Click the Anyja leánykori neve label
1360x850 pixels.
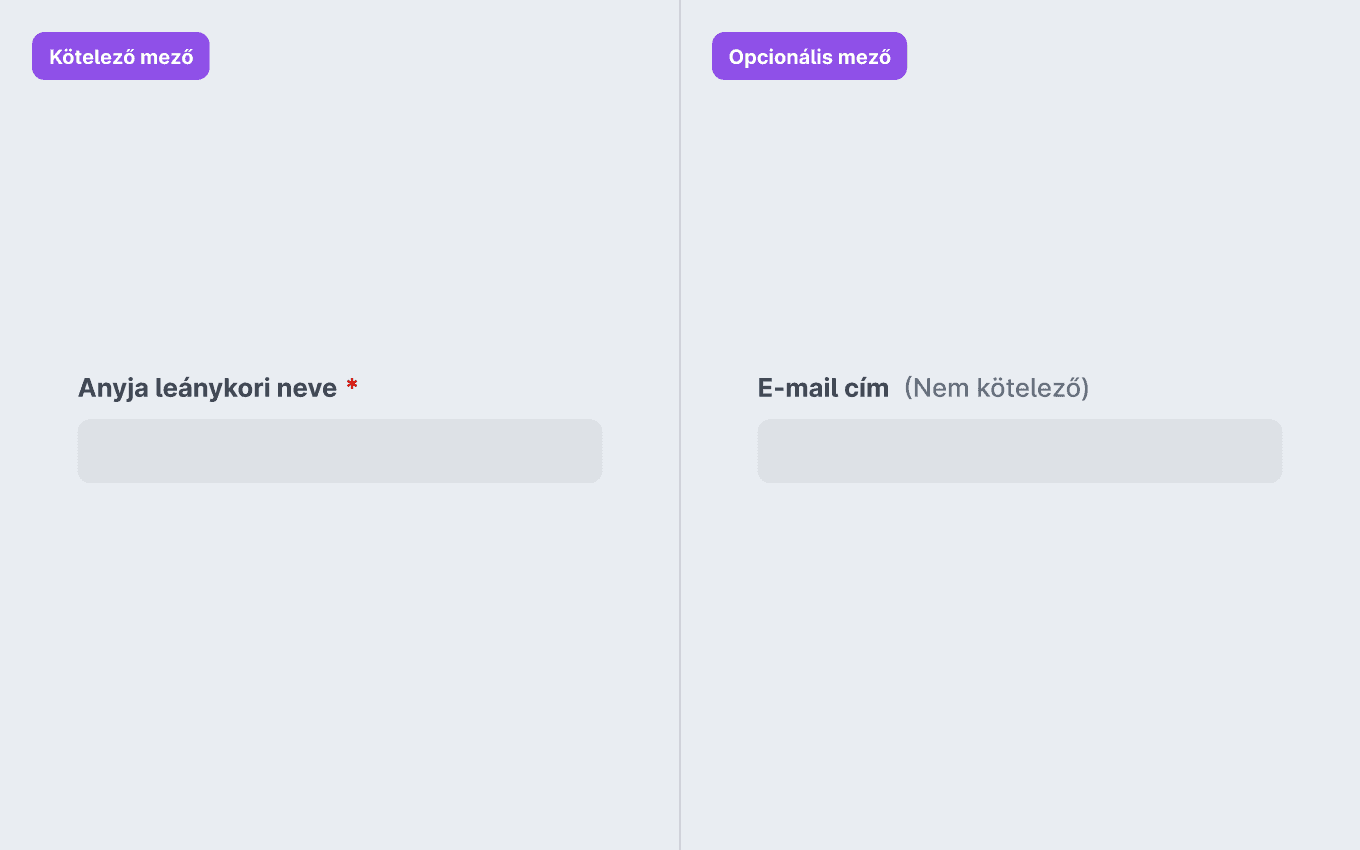[207, 388]
